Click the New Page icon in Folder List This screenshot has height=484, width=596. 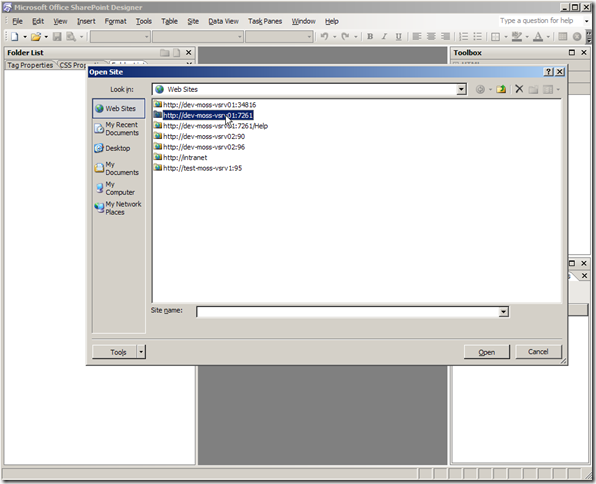pos(176,52)
